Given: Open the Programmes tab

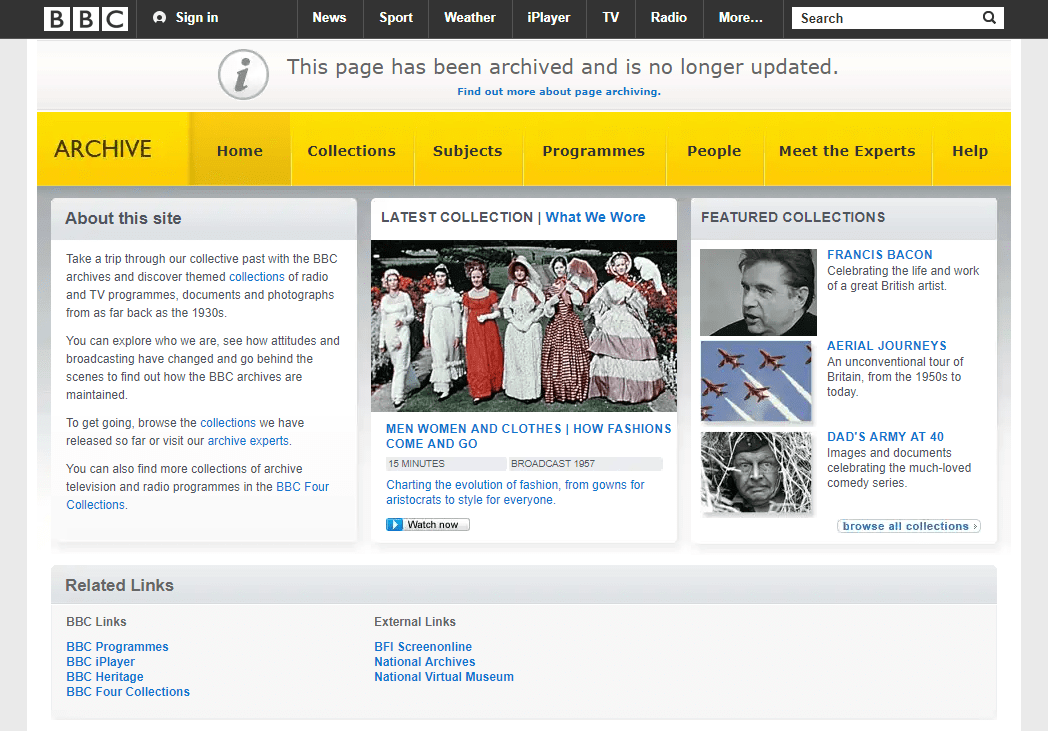Looking at the screenshot, I should click(x=594, y=151).
